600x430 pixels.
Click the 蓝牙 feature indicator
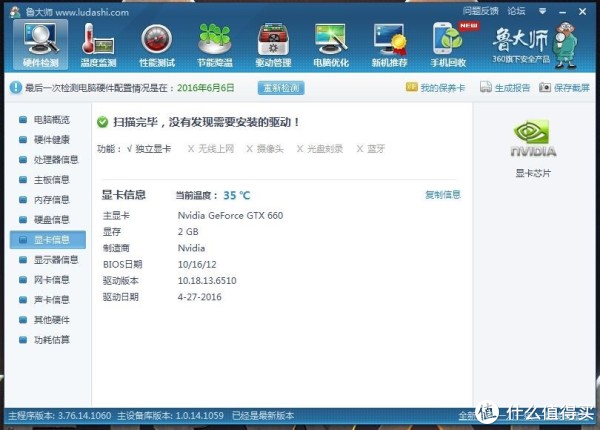click(370, 149)
